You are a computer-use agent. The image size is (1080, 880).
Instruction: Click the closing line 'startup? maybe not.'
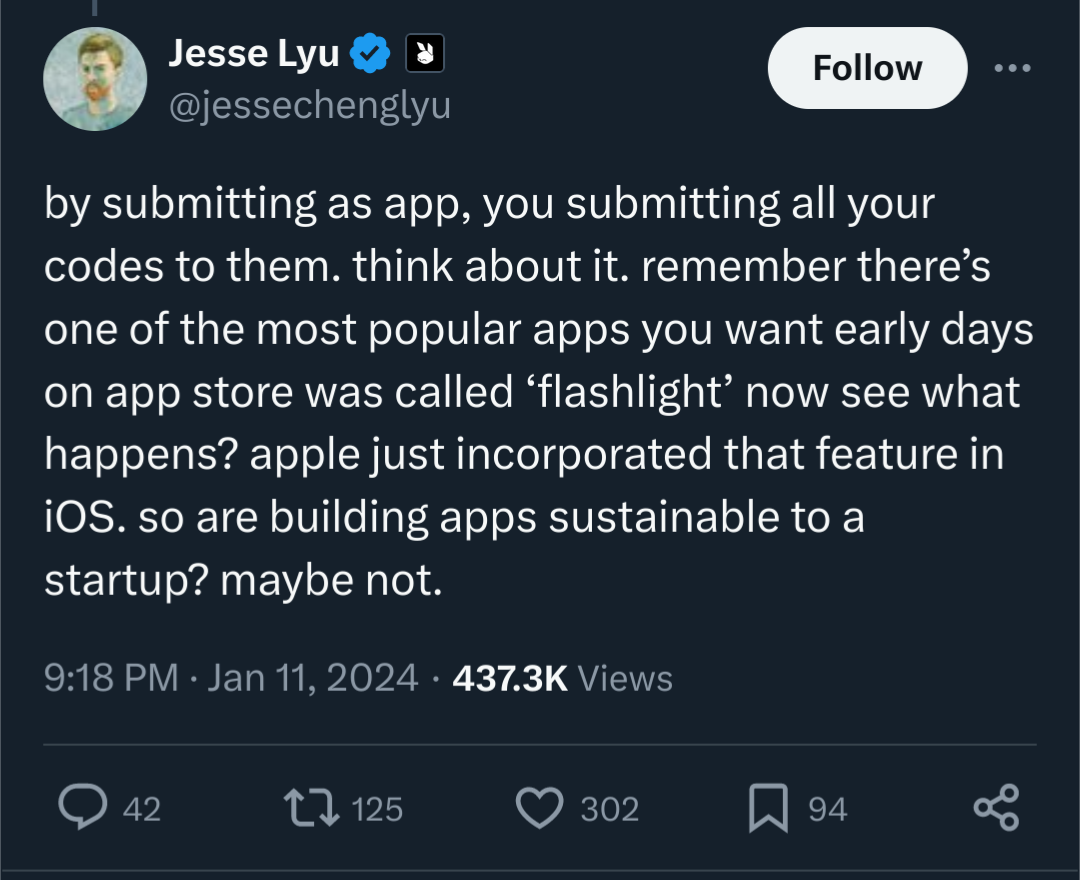tap(243, 581)
